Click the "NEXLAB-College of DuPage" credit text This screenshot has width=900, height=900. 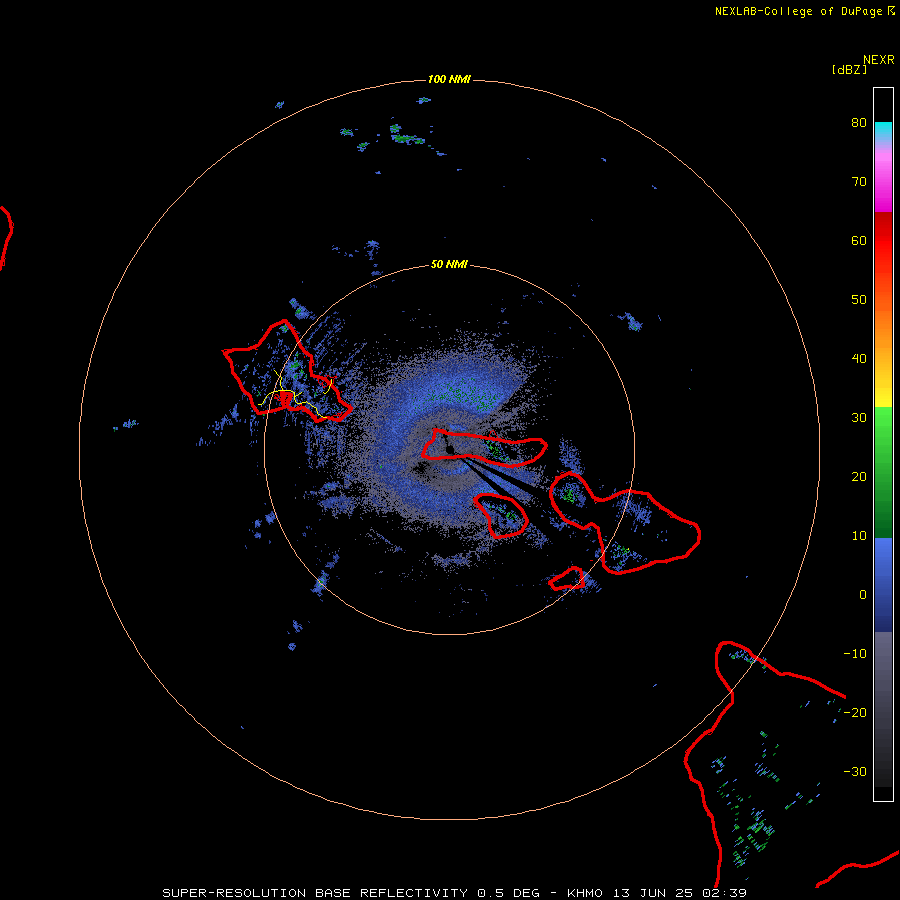pos(798,11)
